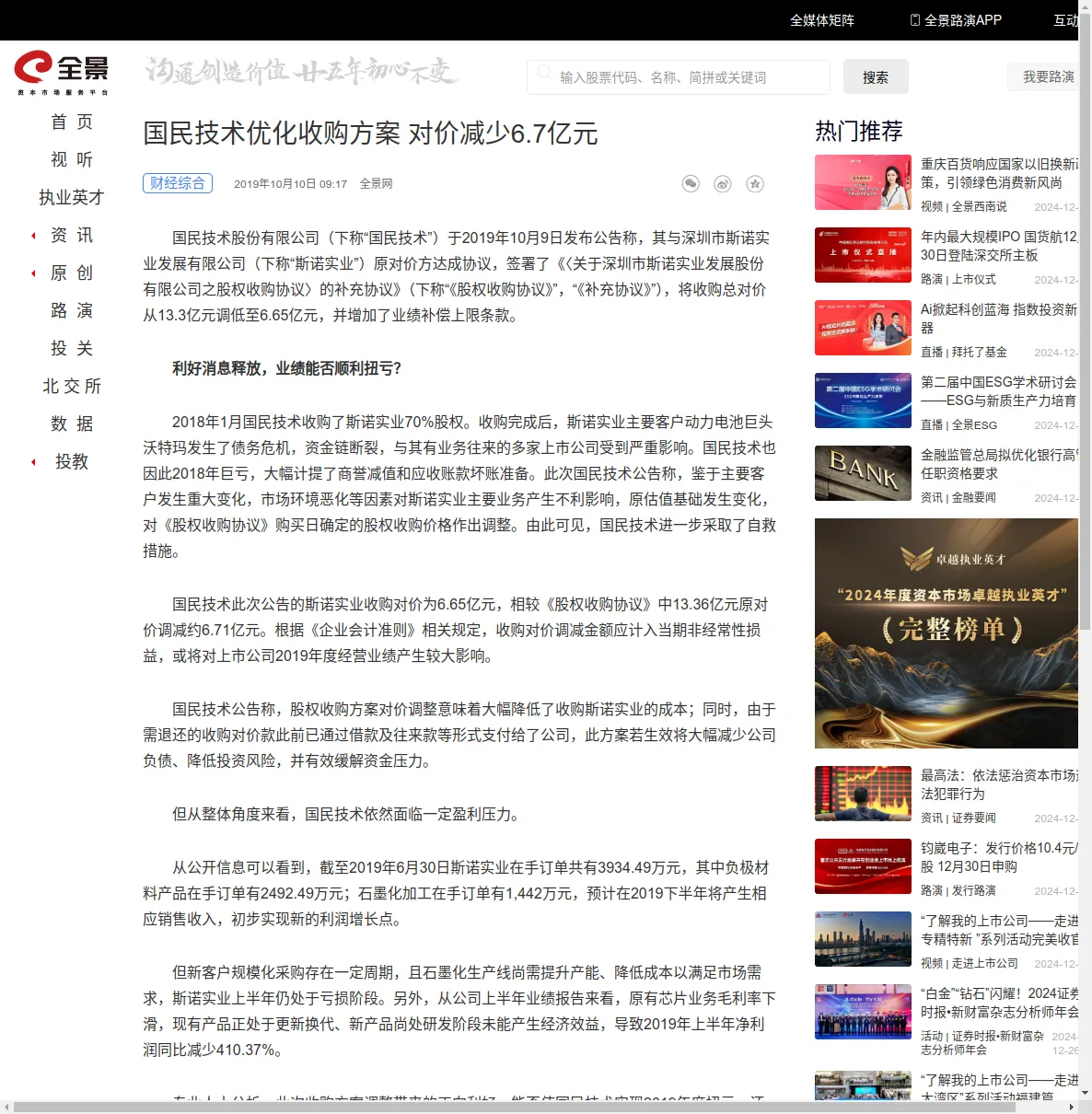Open BANK image news thumbnail
The width and height of the screenshot is (1092, 1114).
863,473
